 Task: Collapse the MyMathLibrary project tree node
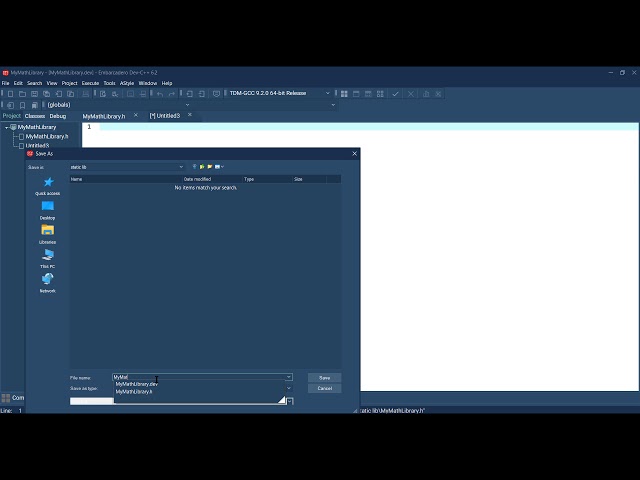pyautogui.click(x=7, y=127)
